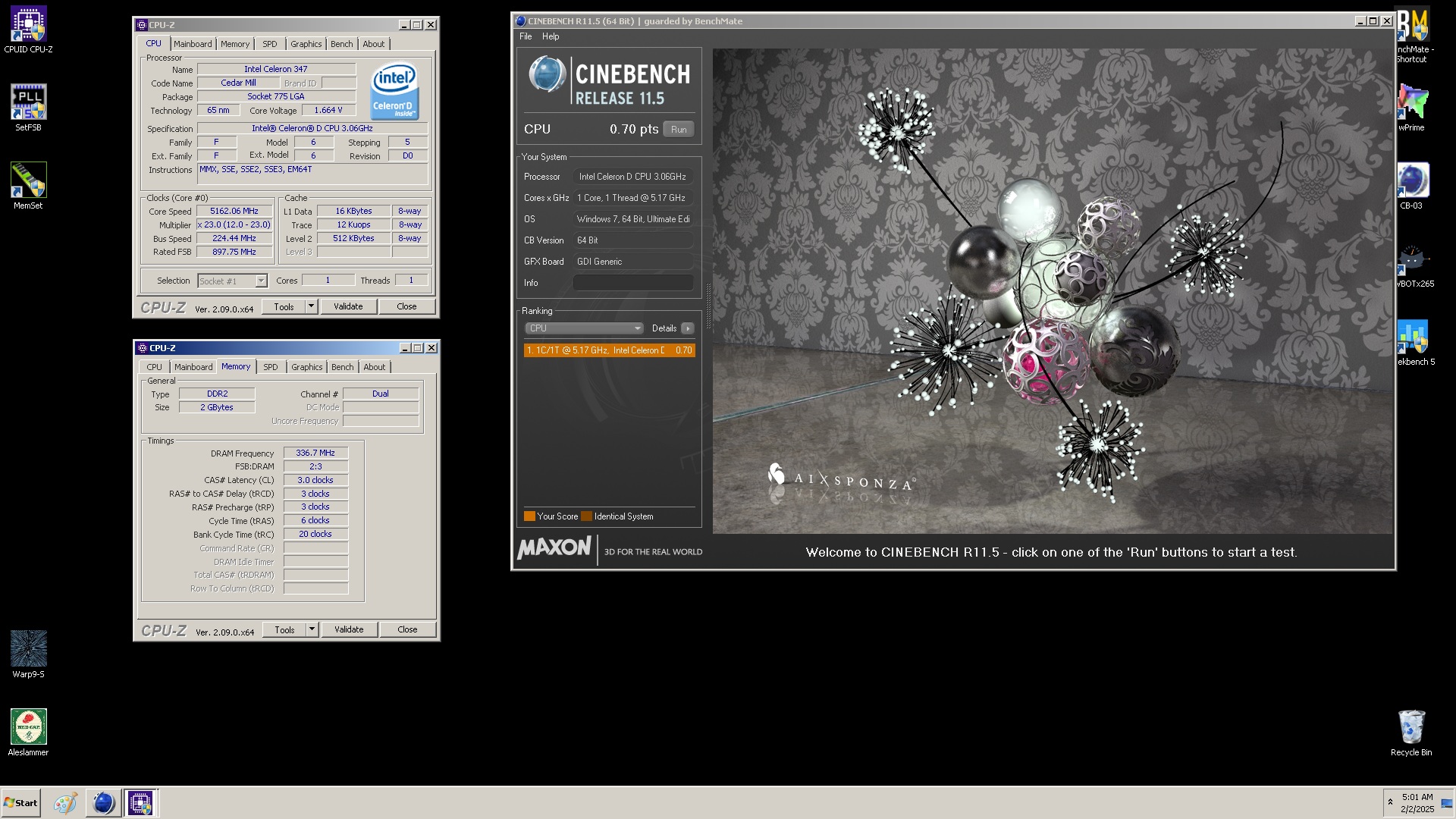
Task: Click the Intel Celeron D logo in CPU-Z
Action: (394, 90)
